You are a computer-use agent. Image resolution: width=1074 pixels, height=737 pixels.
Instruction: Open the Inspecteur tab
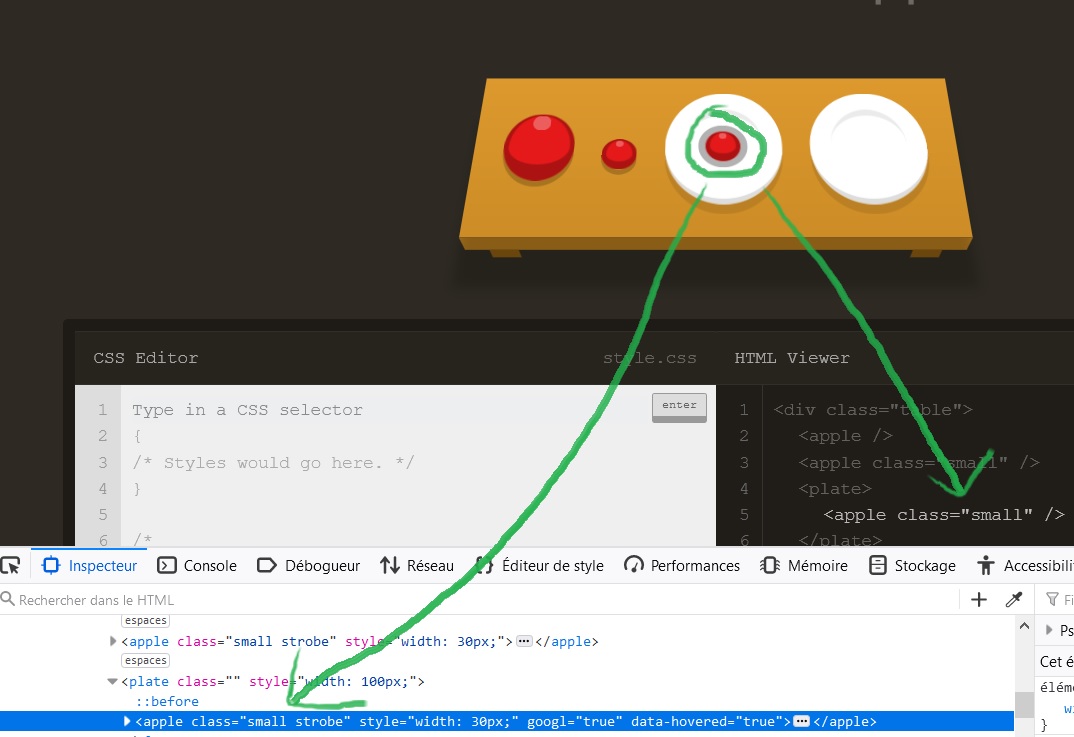90,565
